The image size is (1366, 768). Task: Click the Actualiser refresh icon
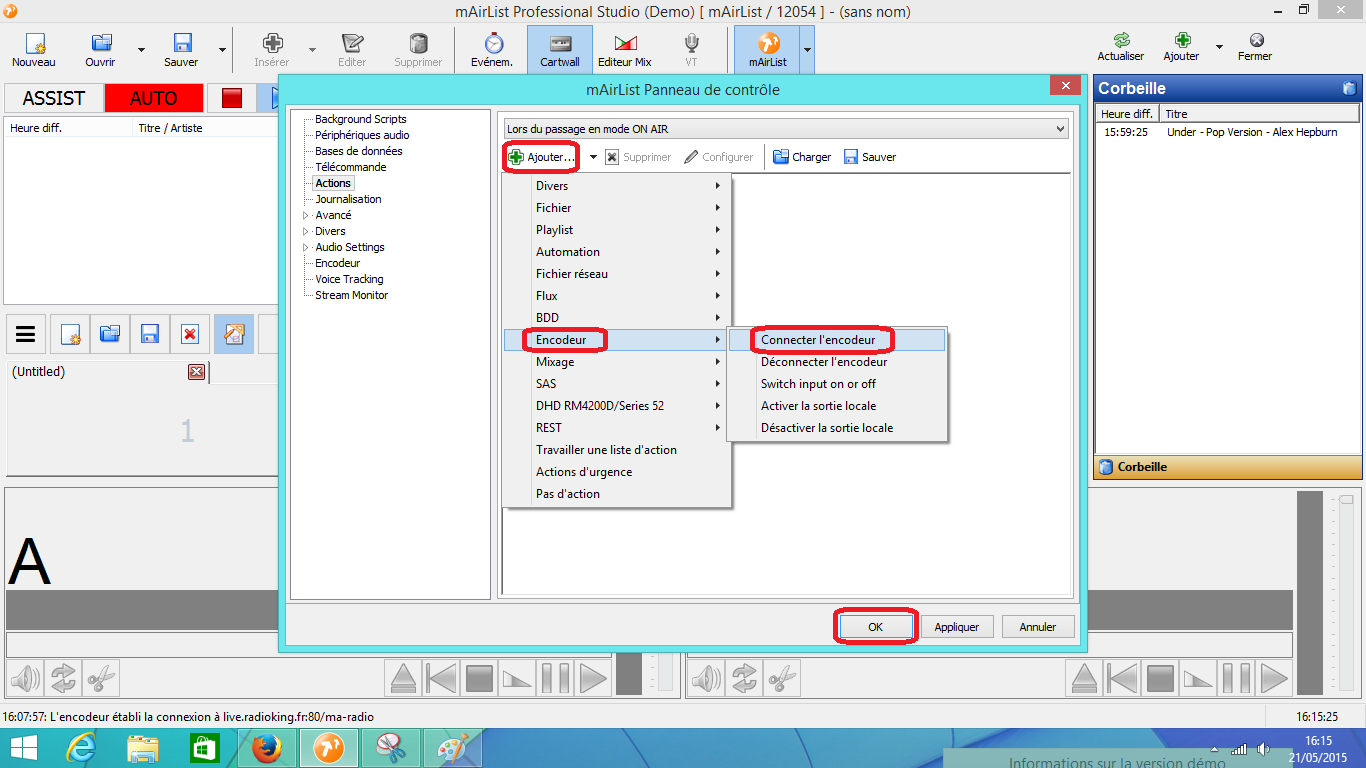point(1121,40)
